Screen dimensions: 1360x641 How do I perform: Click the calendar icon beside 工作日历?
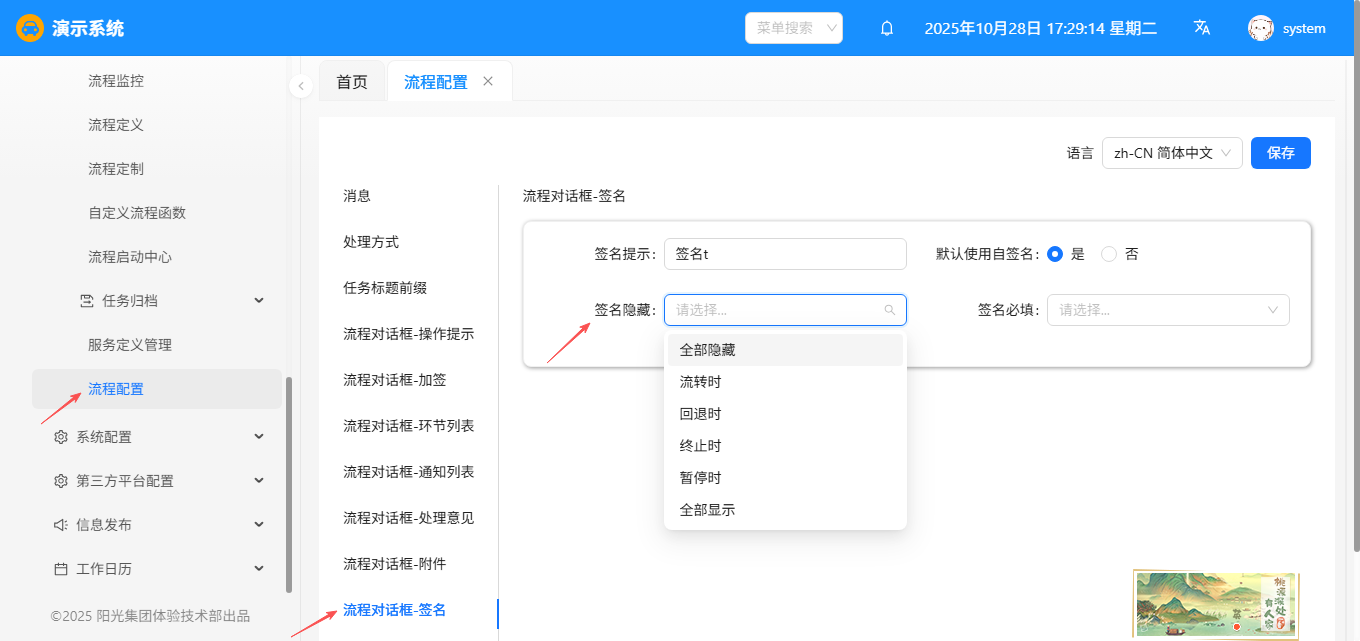pyautogui.click(x=61, y=569)
